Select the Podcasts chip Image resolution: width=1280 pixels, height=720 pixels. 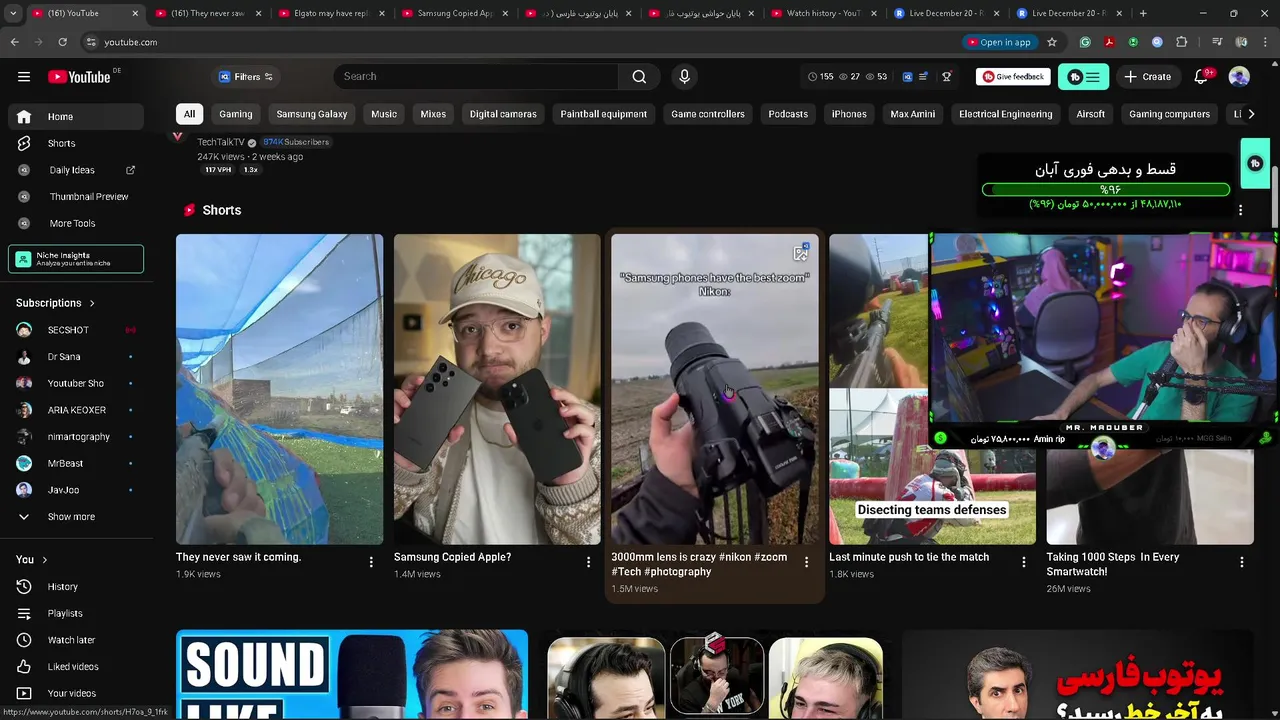point(788,114)
